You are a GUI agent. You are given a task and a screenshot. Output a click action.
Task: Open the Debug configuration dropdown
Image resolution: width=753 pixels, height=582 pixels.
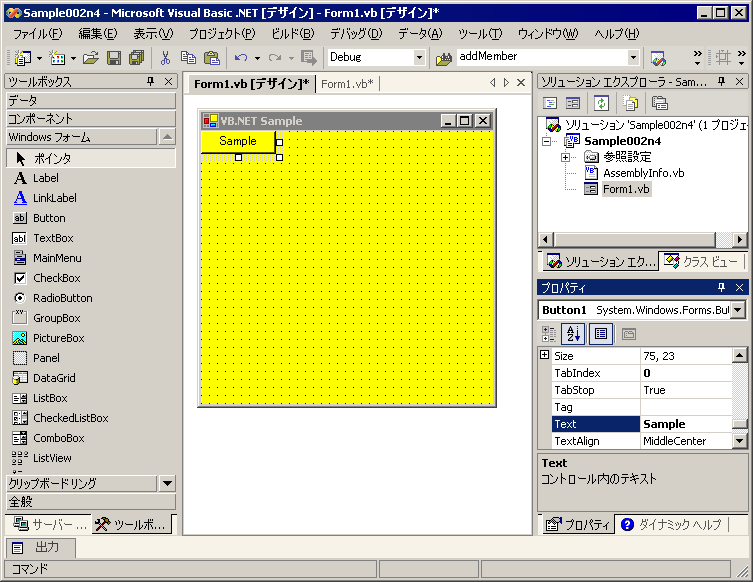coord(419,58)
